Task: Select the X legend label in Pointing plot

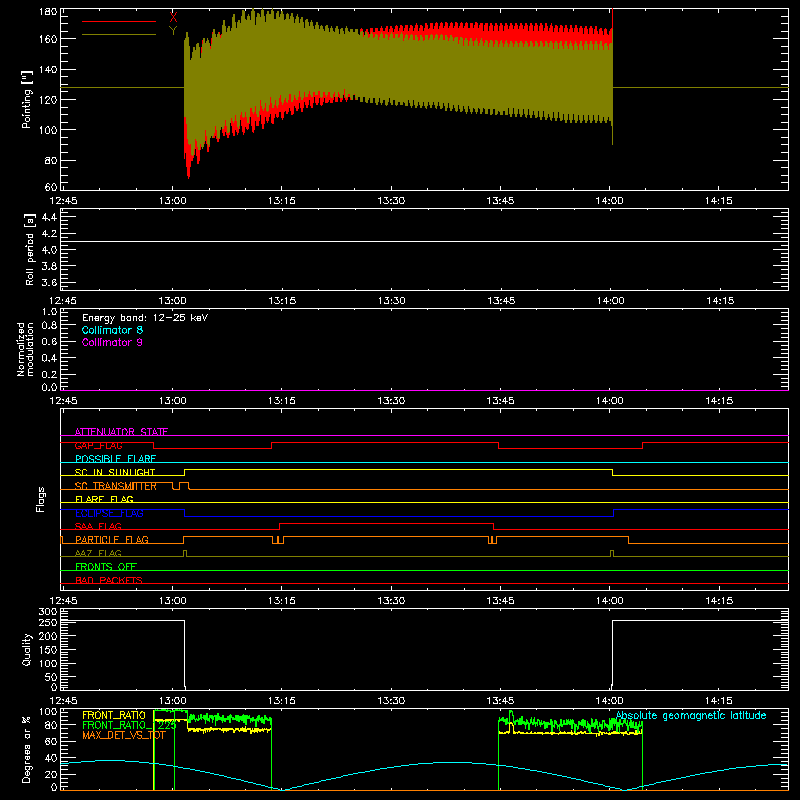Action: [x=173, y=17]
